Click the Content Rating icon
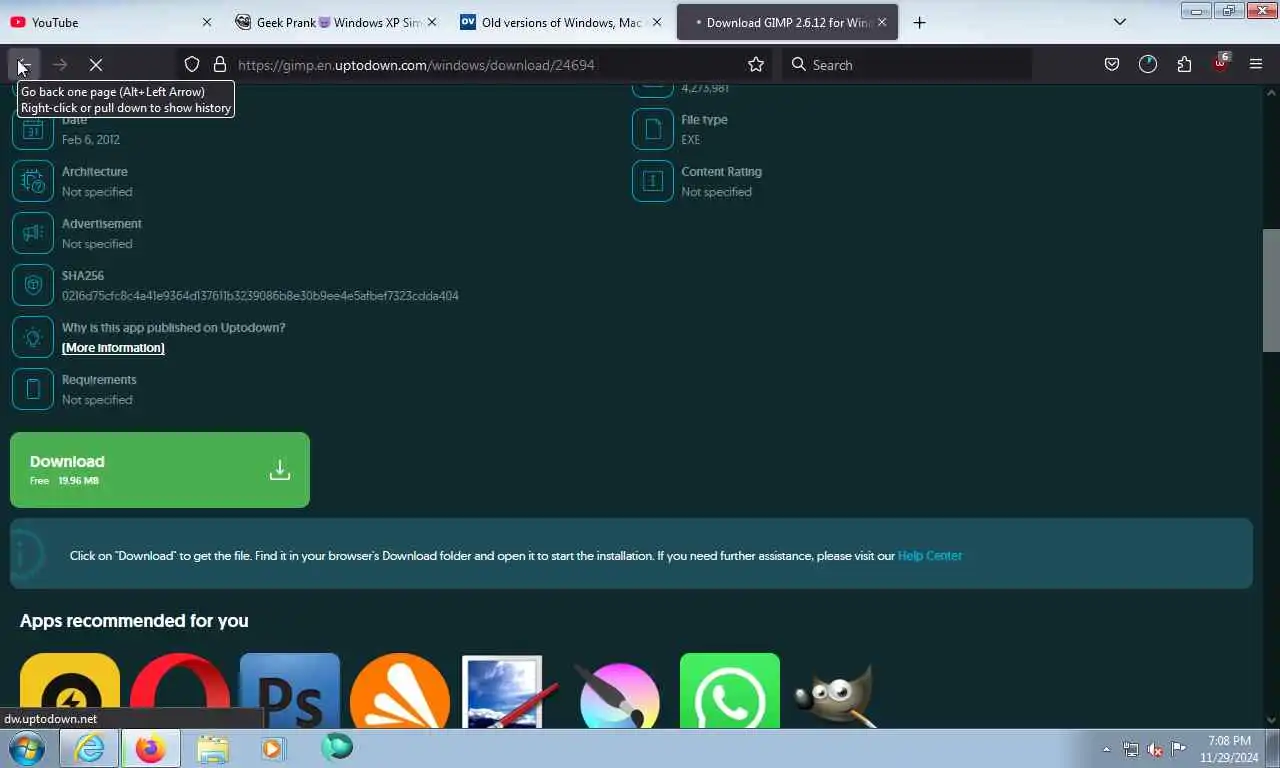This screenshot has height=768, width=1280. tap(653, 181)
